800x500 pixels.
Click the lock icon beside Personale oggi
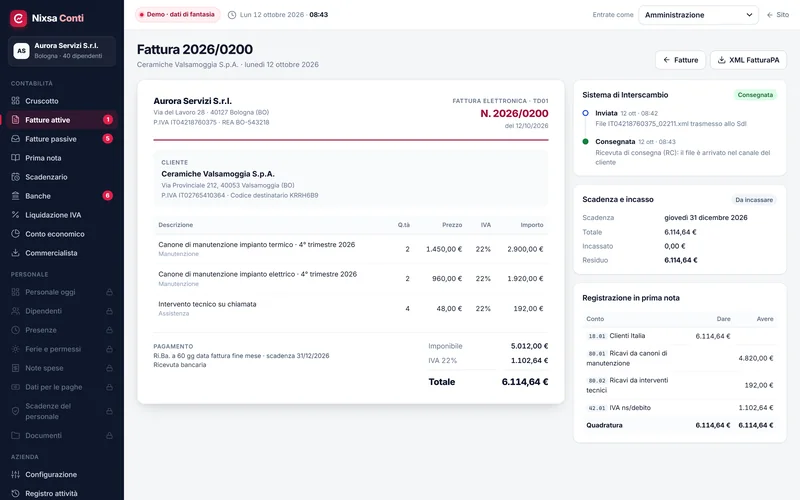click(x=109, y=292)
